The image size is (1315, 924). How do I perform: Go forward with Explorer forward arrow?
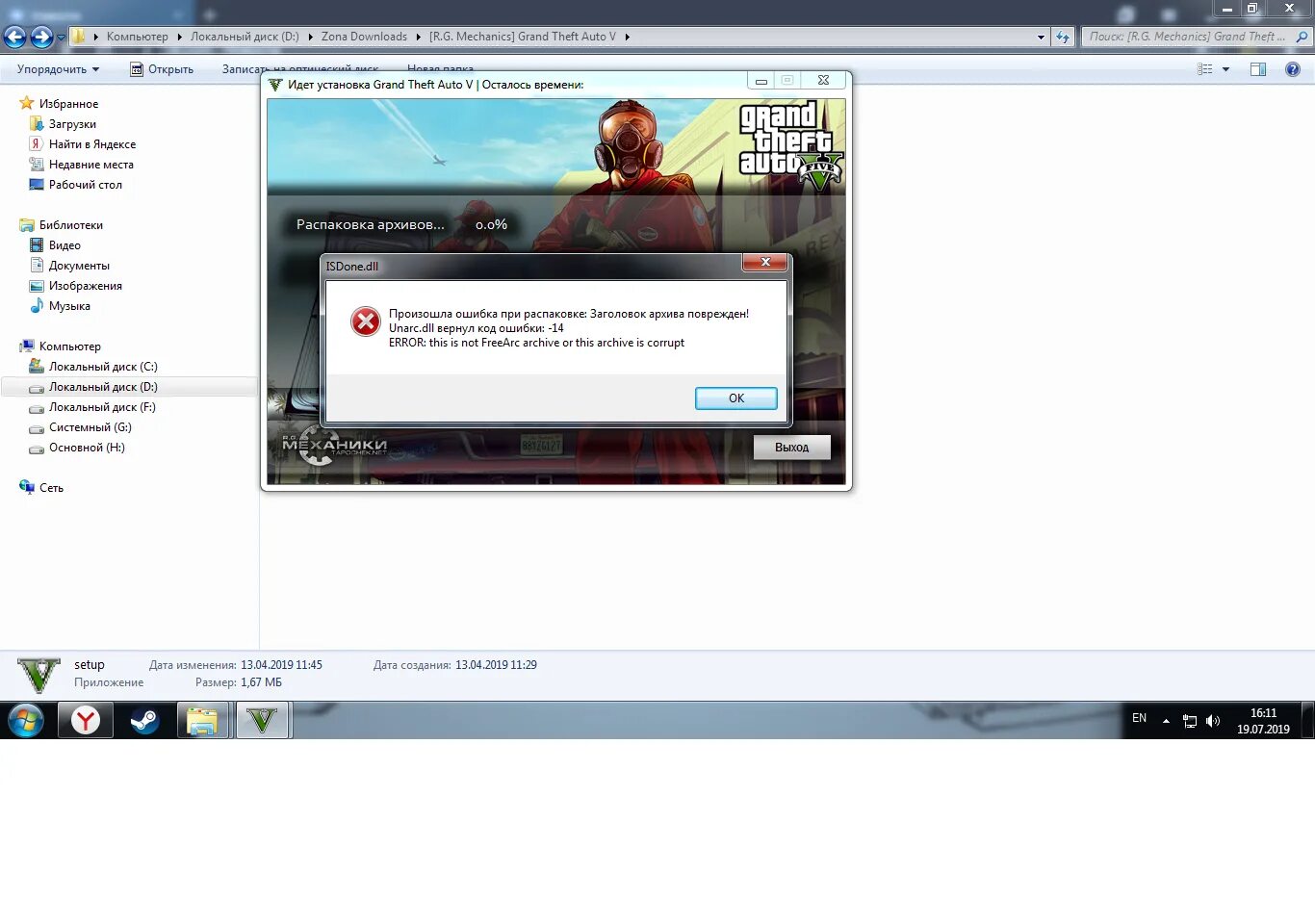click(x=41, y=37)
